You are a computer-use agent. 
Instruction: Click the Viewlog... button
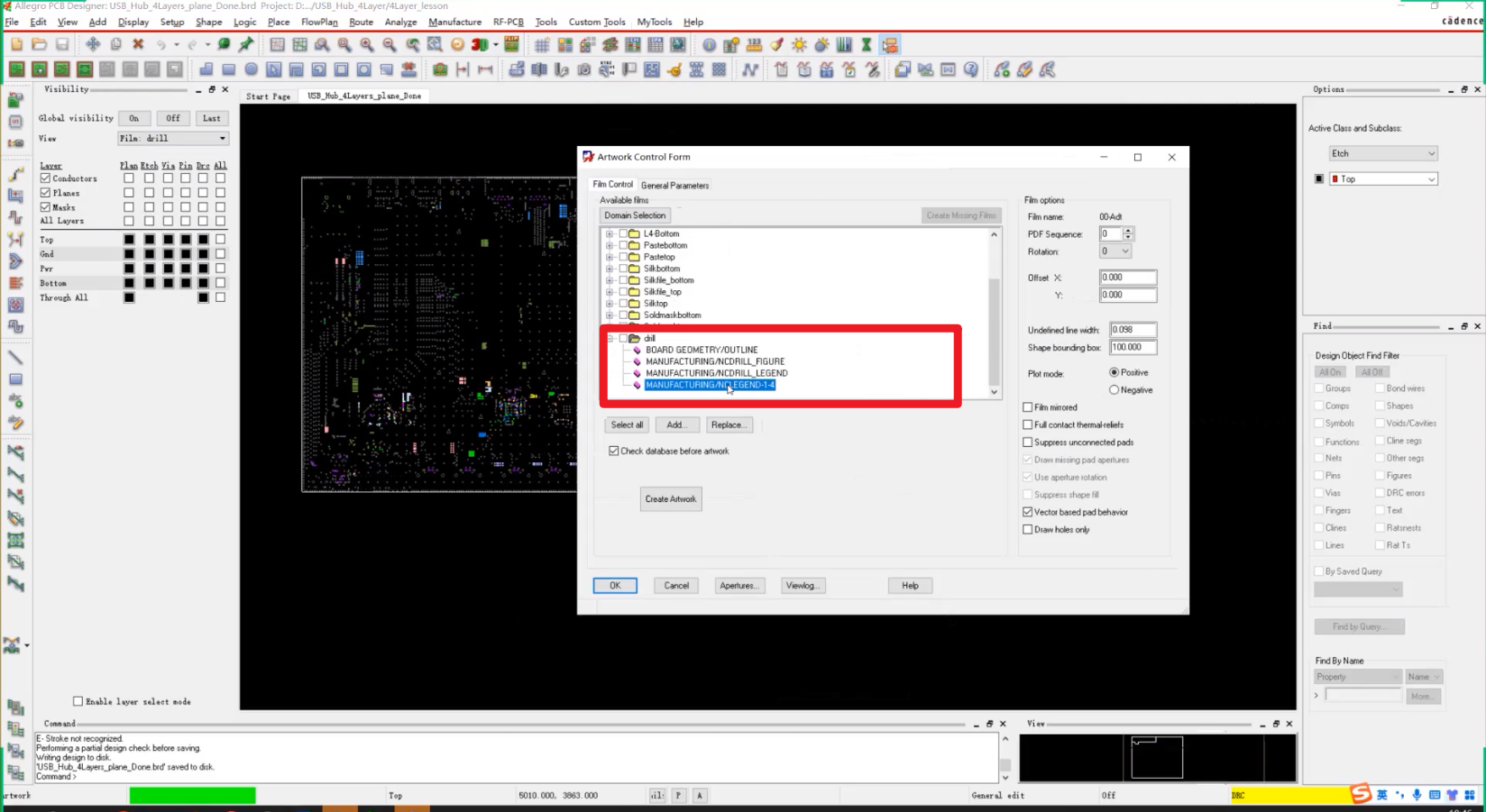[802, 586]
